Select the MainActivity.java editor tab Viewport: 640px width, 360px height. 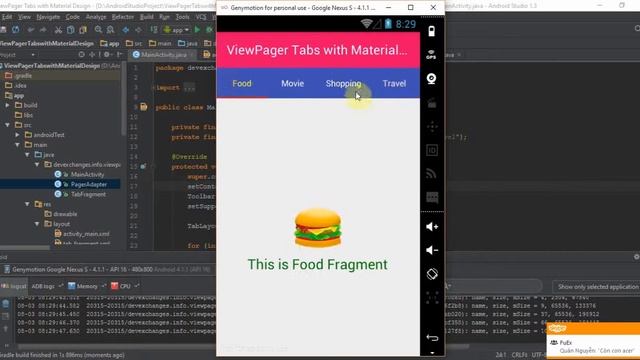(163, 54)
